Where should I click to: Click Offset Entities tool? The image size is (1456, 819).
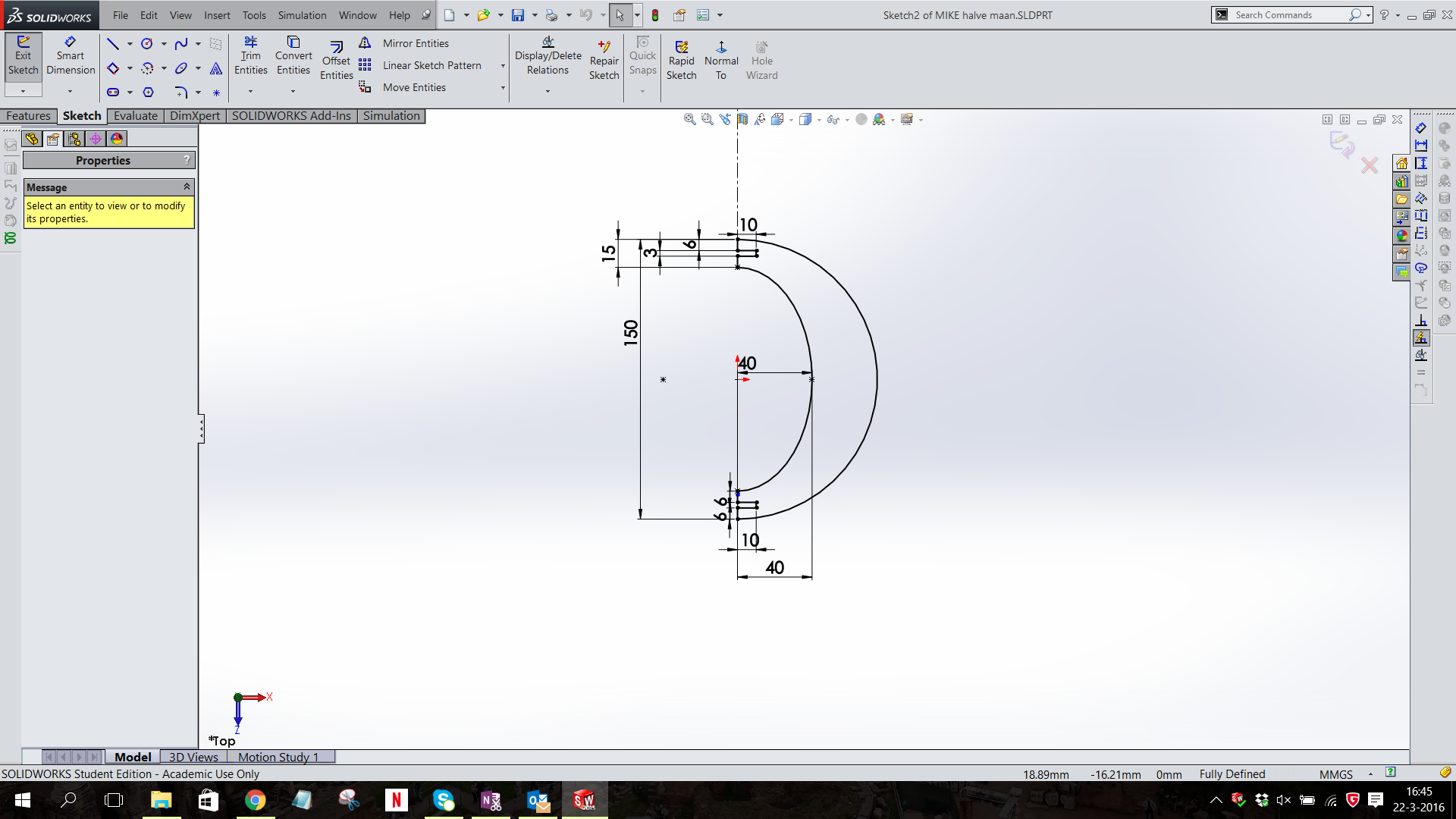pyautogui.click(x=336, y=61)
